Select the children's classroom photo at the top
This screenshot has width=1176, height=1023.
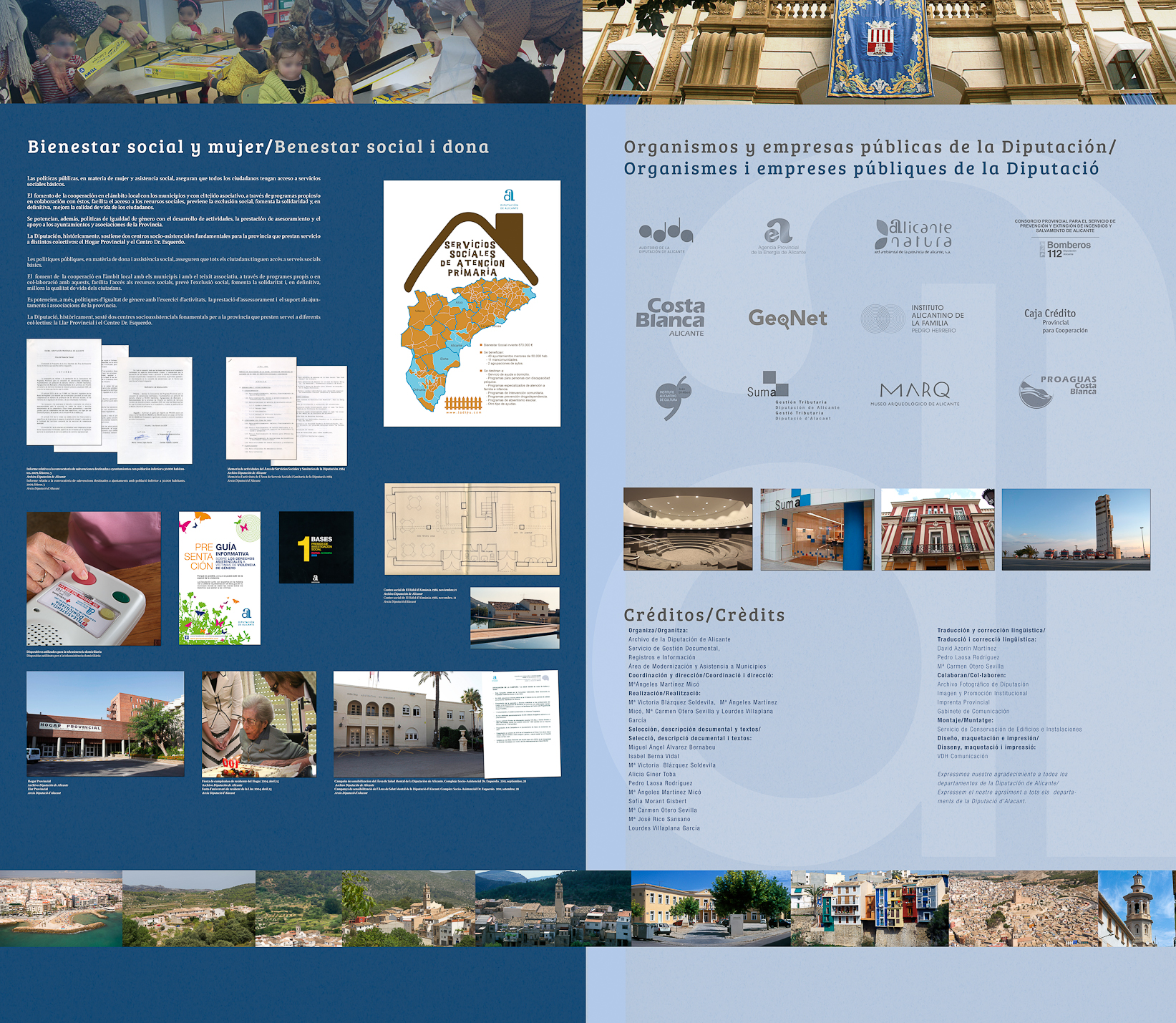291,52
